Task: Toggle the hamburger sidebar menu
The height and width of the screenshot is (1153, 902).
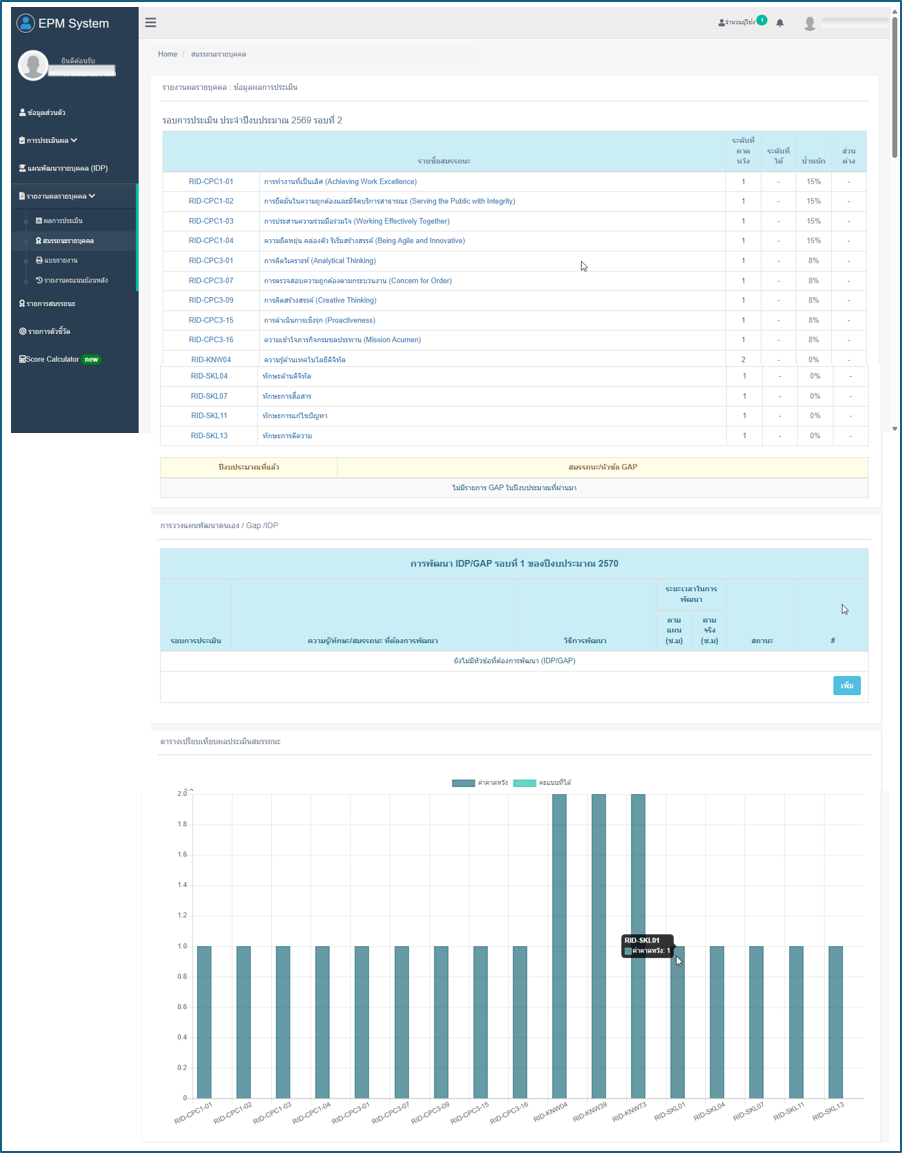Action: tap(151, 22)
